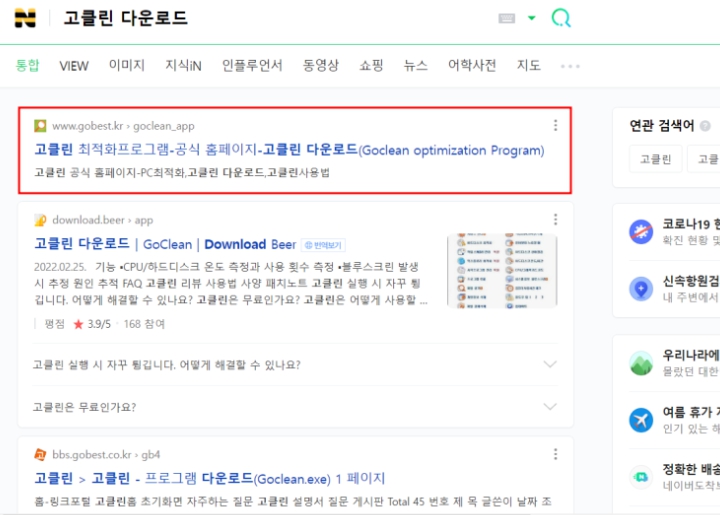The width and height of the screenshot is (720, 515).
Task: Click the green search magnifier button
Action: pyautogui.click(x=561, y=18)
